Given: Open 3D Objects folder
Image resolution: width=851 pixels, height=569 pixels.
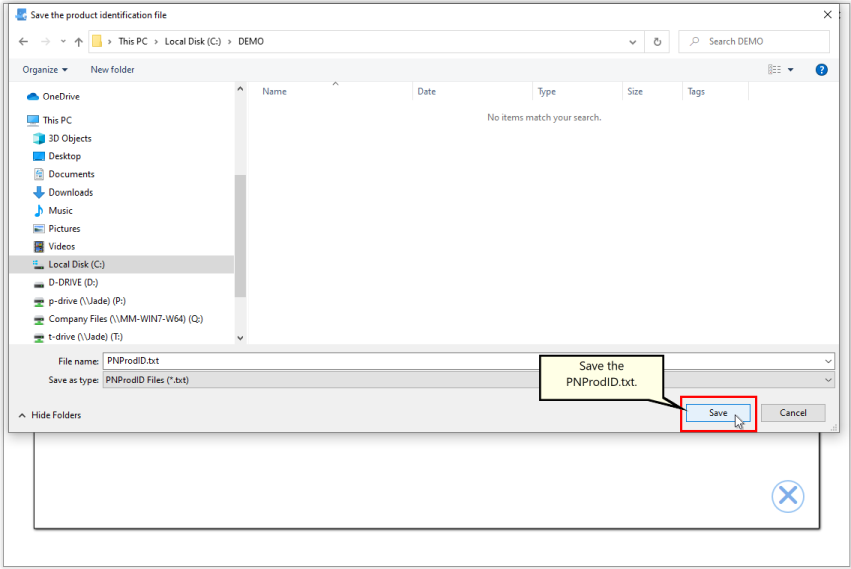Looking at the screenshot, I should coord(62,138).
